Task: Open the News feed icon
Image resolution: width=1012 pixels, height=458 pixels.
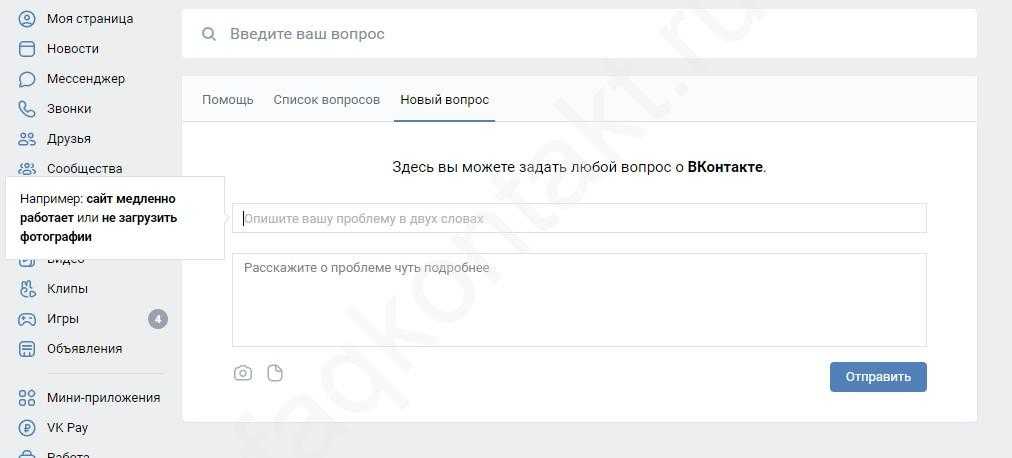Action: click(27, 49)
